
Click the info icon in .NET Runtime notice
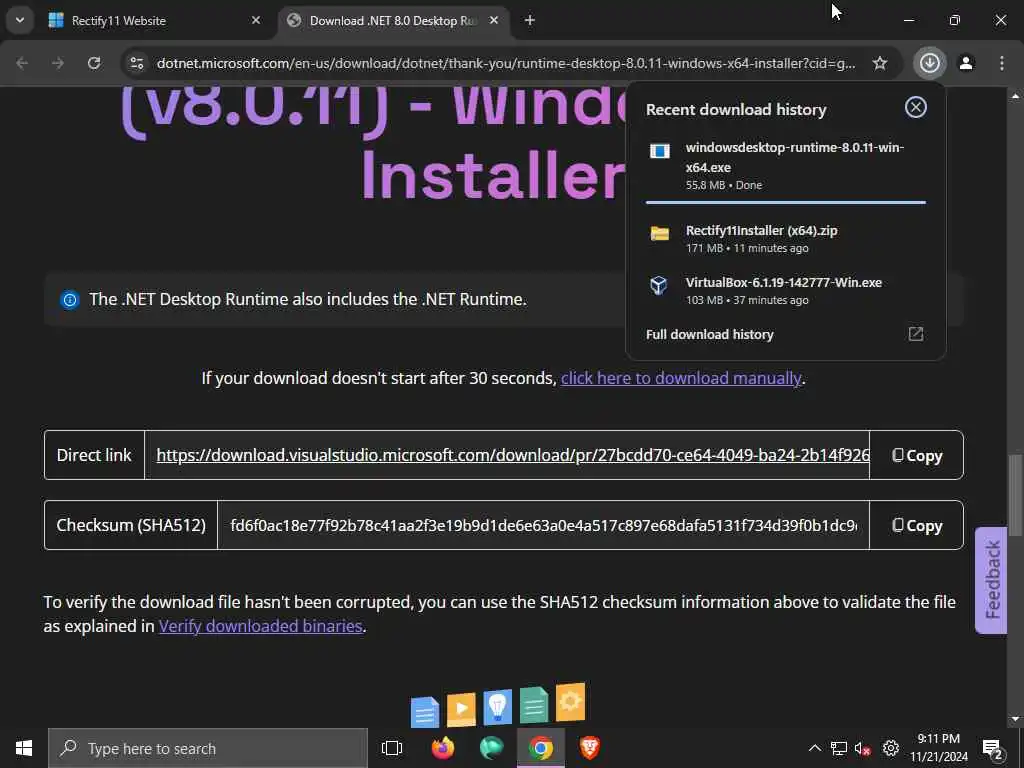coord(70,300)
